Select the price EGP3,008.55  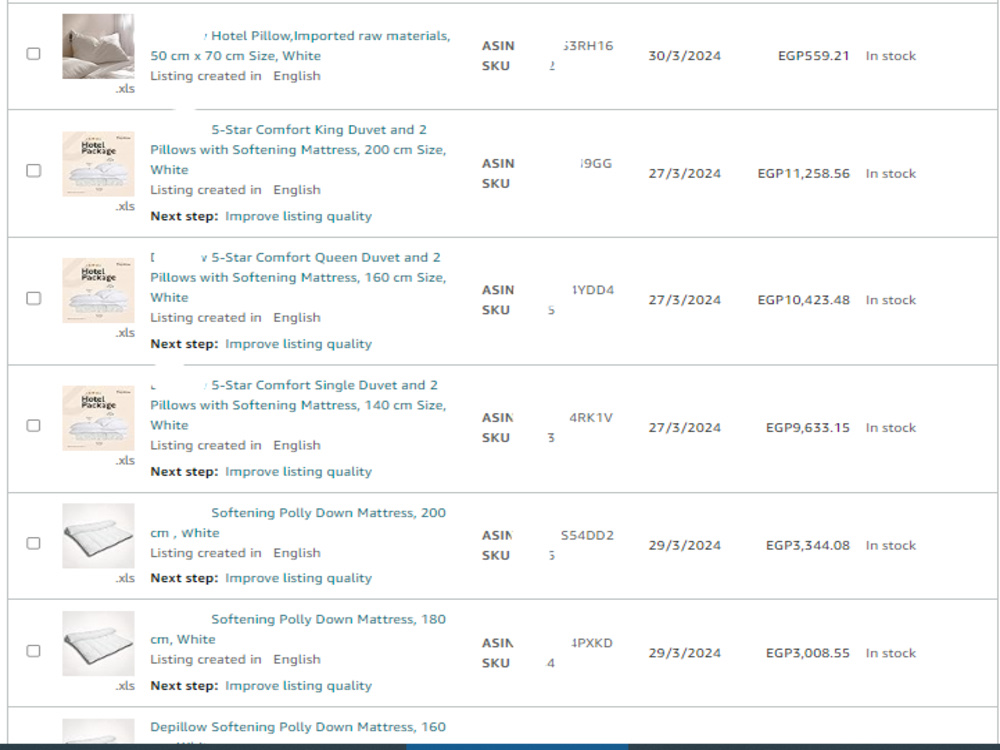[x=808, y=653]
